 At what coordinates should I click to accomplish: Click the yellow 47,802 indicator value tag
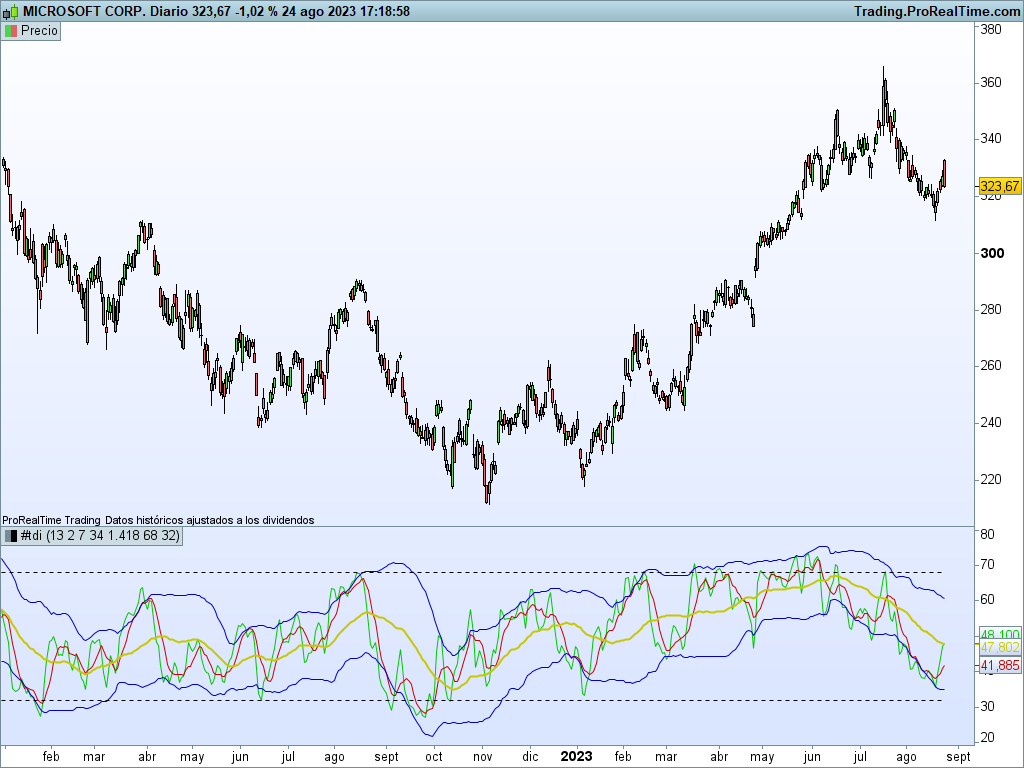pos(999,647)
